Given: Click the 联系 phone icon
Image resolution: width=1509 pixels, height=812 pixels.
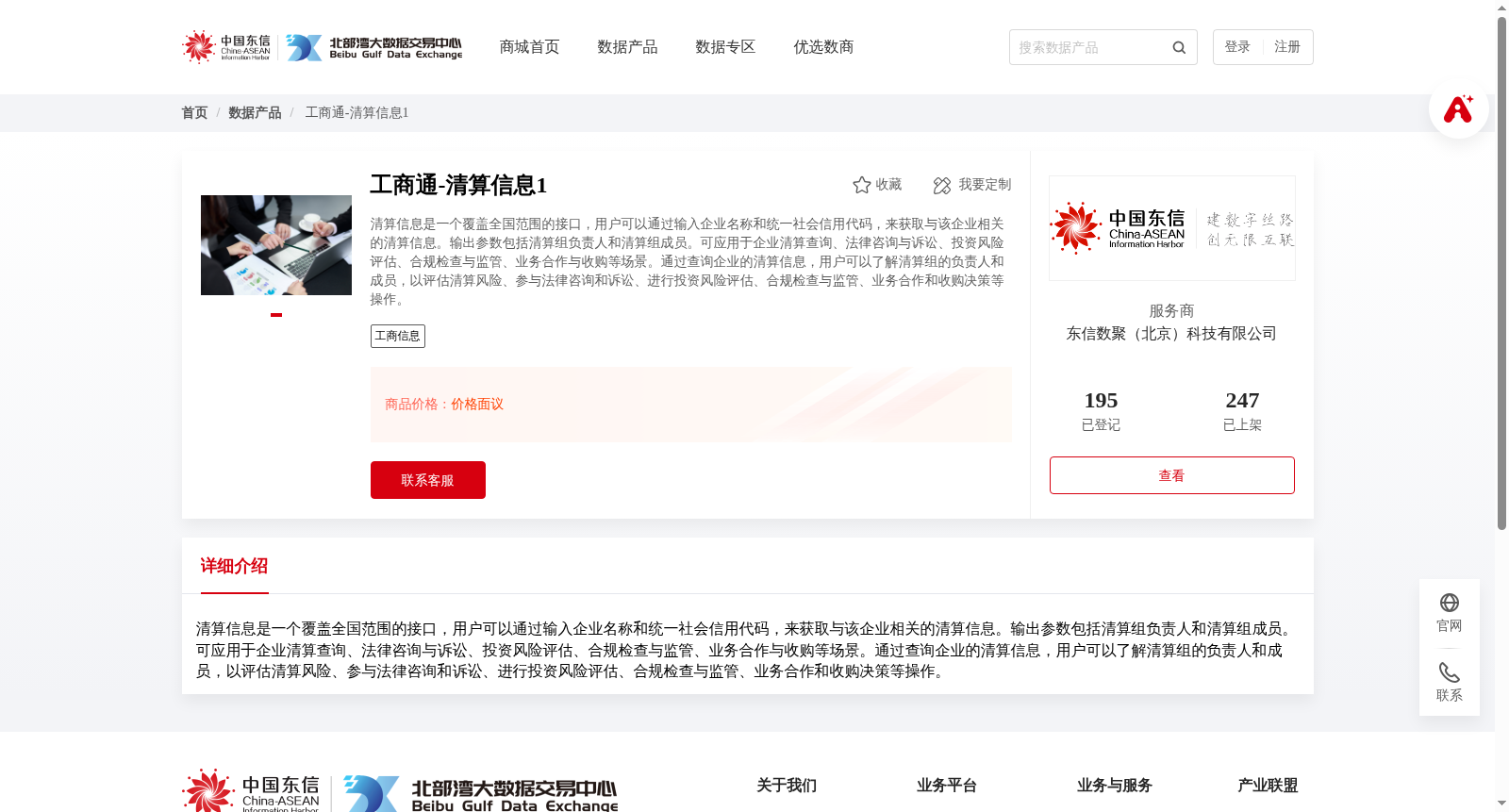Looking at the screenshot, I should point(1450,672).
